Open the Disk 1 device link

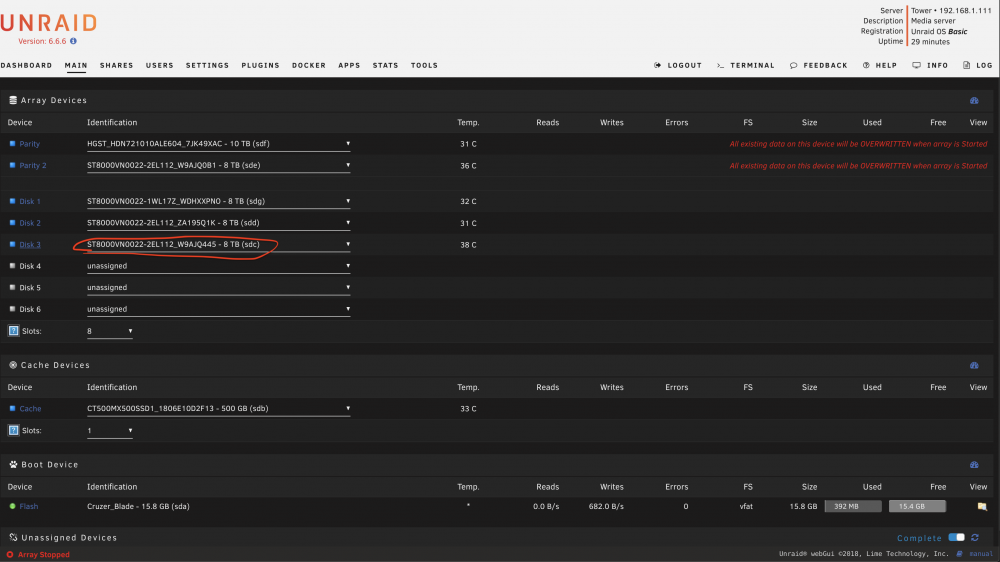(30, 202)
